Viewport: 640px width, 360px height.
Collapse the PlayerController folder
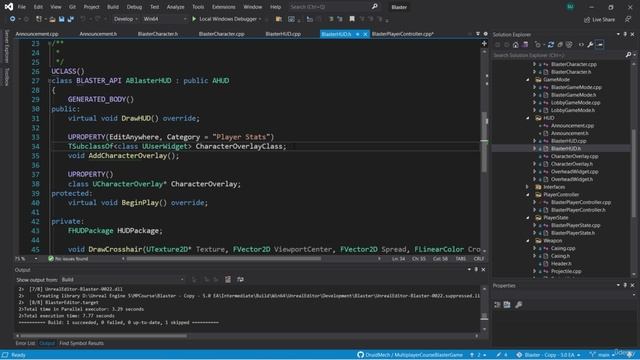click(528, 195)
